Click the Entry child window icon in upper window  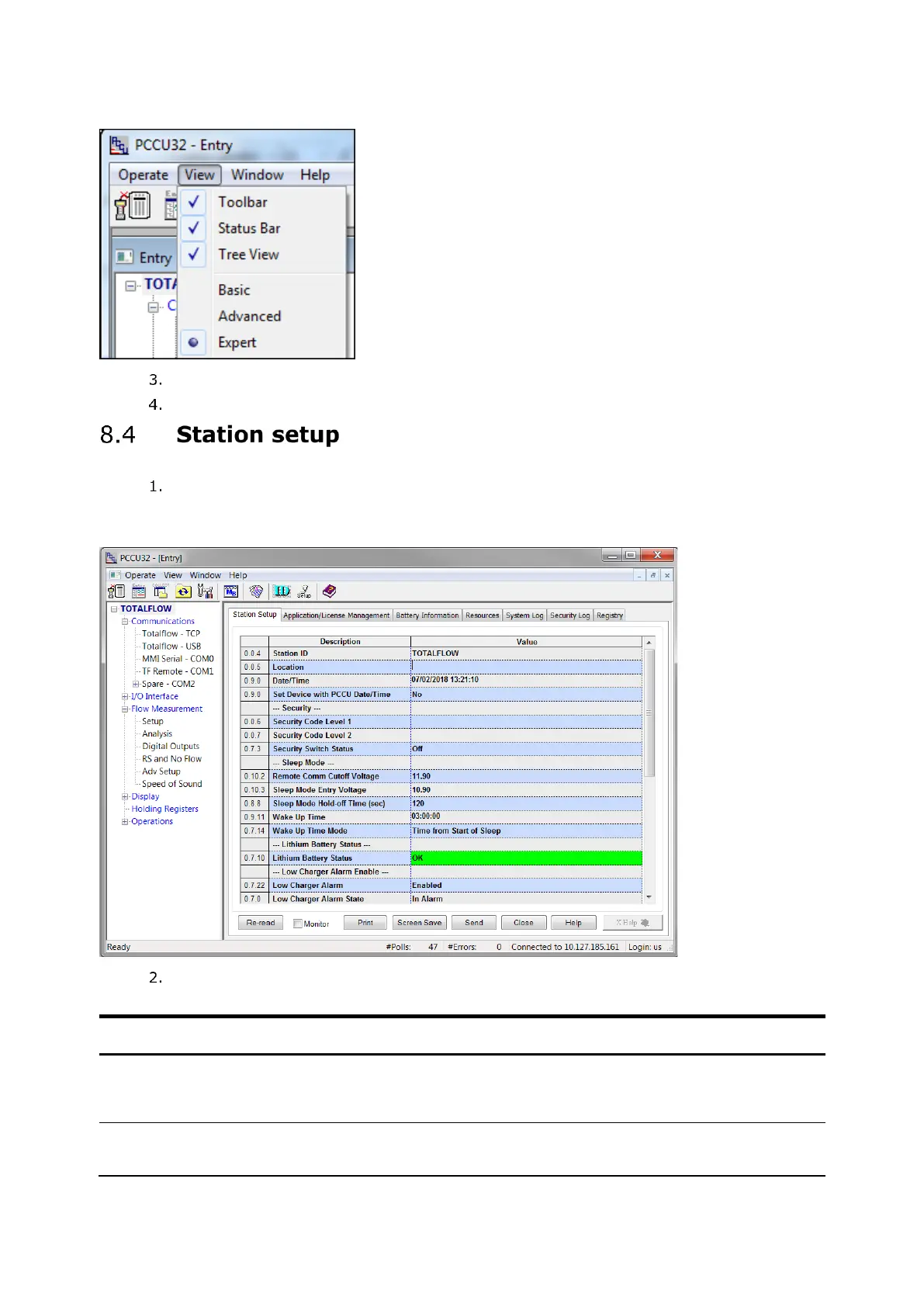[x=125, y=257]
